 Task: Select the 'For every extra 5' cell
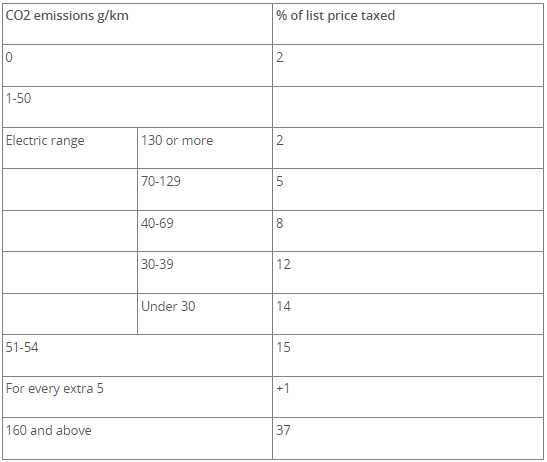[137, 397]
